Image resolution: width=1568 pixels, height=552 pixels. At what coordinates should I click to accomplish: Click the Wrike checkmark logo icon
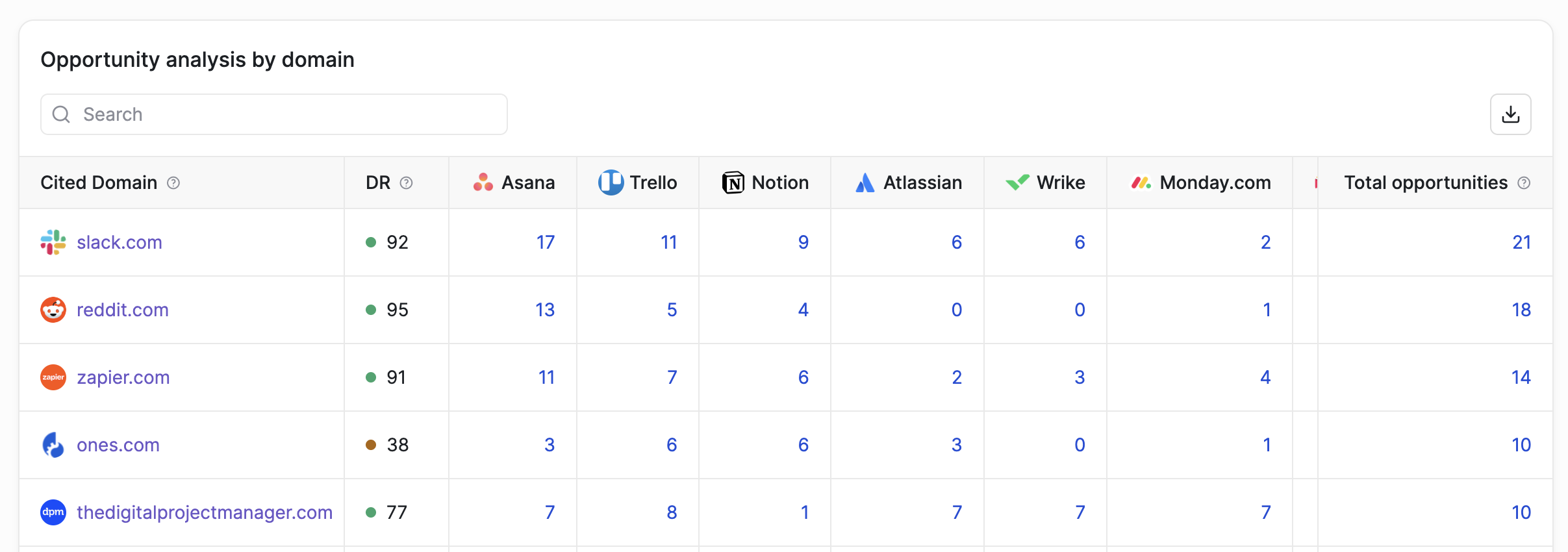tap(1017, 182)
